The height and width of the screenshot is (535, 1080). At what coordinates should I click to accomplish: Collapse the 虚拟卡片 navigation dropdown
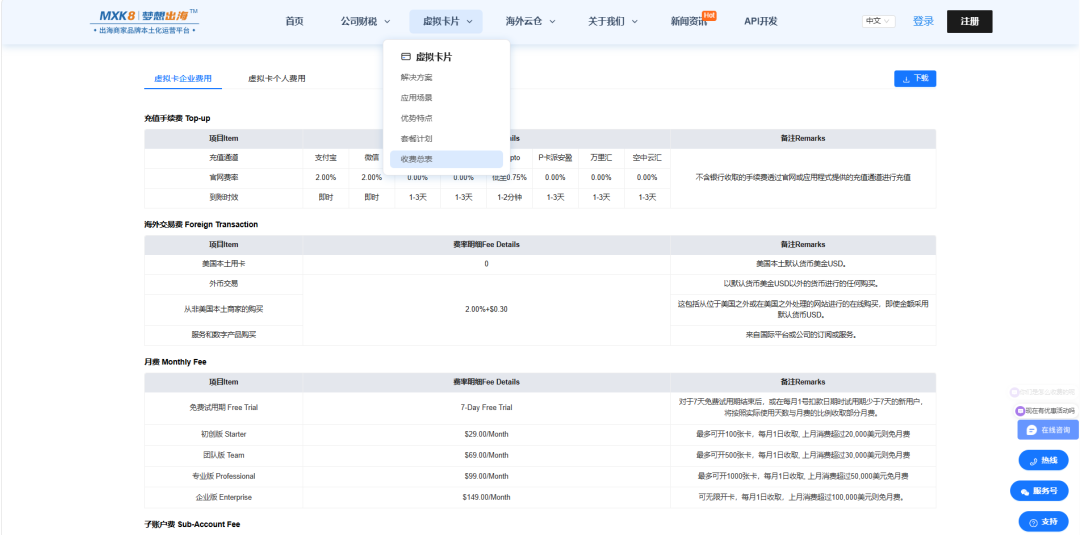pos(446,21)
